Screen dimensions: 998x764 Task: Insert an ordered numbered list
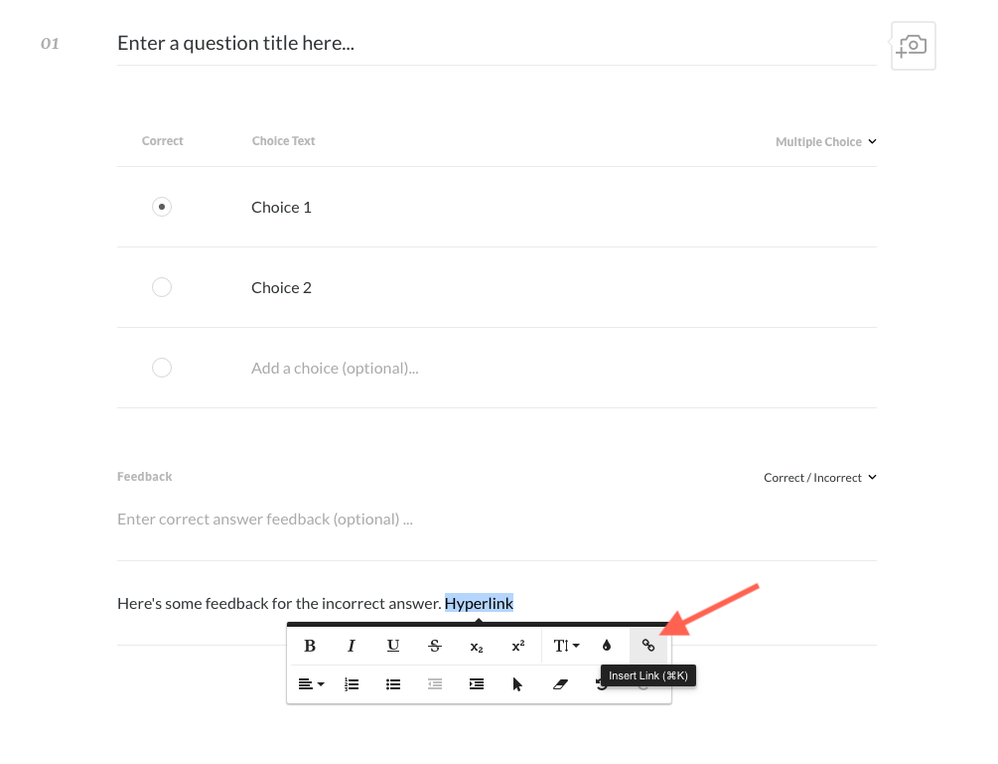coord(352,684)
